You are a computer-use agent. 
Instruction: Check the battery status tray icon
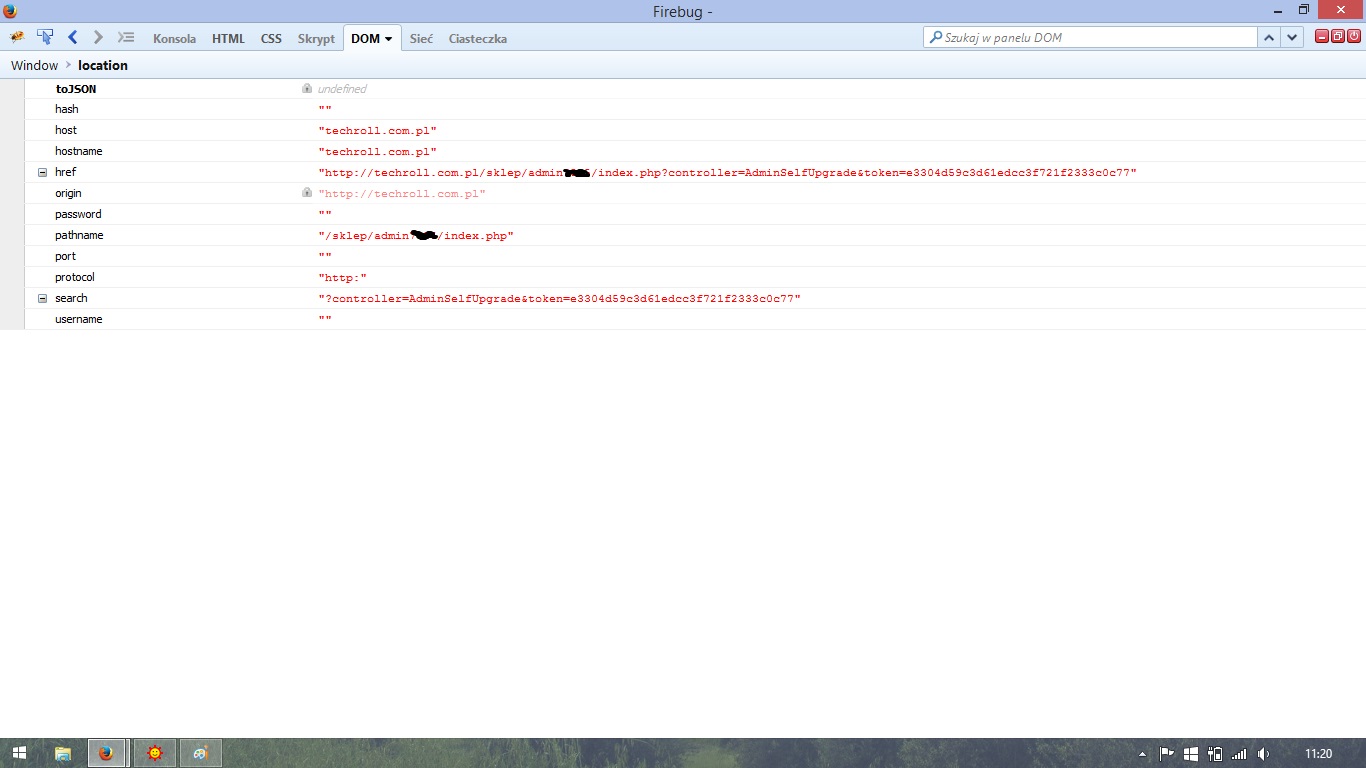(x=1215, y=754)
